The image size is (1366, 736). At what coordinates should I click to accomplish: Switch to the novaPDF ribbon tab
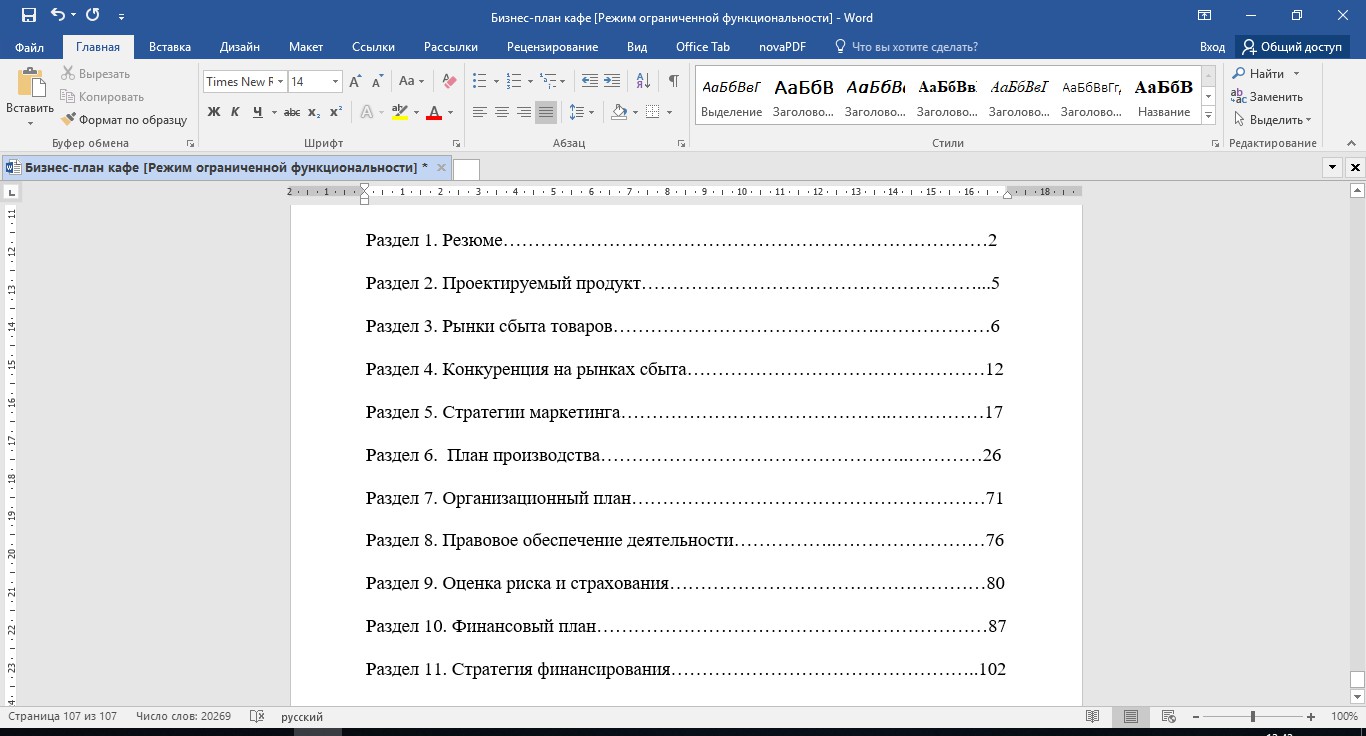click(x=782, y=47)
